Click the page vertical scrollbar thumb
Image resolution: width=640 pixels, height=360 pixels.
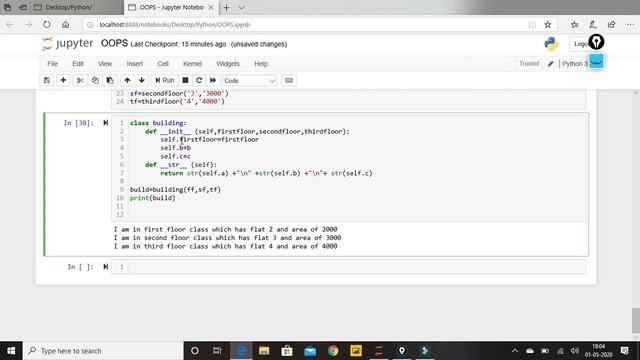[x=636, y=321]
